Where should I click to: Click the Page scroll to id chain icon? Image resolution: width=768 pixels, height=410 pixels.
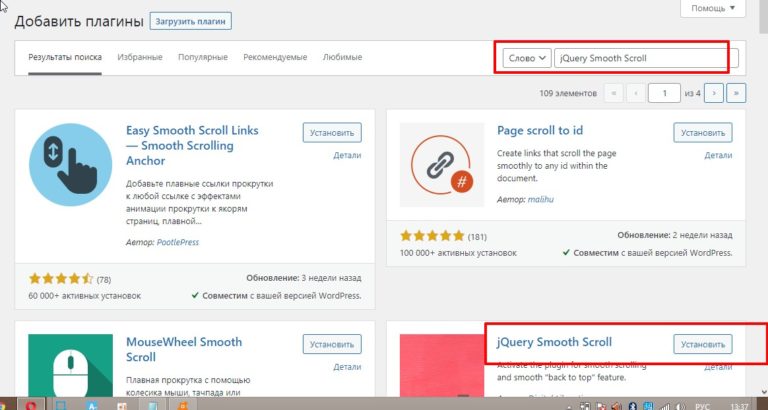pyautogui.click(x=442, y=165)
